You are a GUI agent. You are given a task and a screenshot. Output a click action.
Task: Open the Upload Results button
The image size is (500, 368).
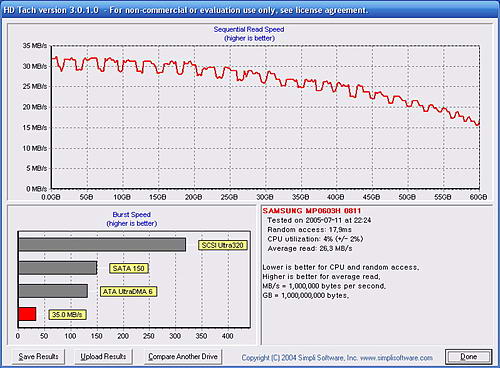click(103, 357)
